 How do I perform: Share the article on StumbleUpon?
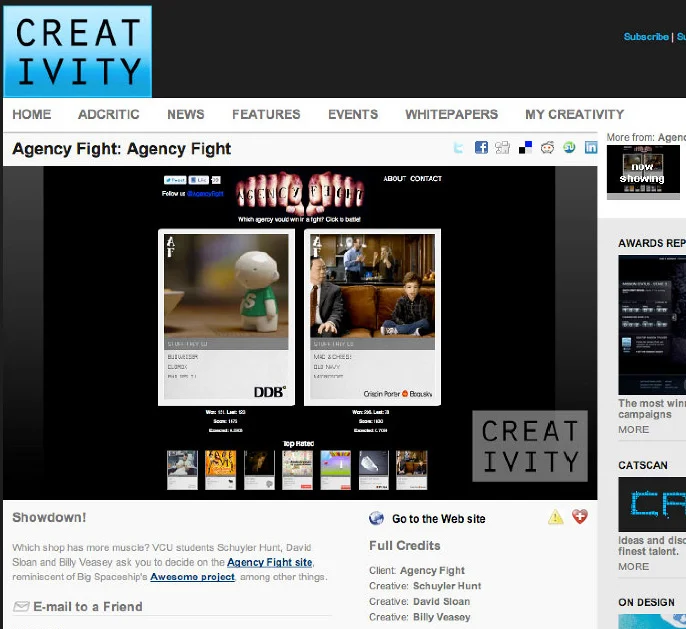click(569, 147)
